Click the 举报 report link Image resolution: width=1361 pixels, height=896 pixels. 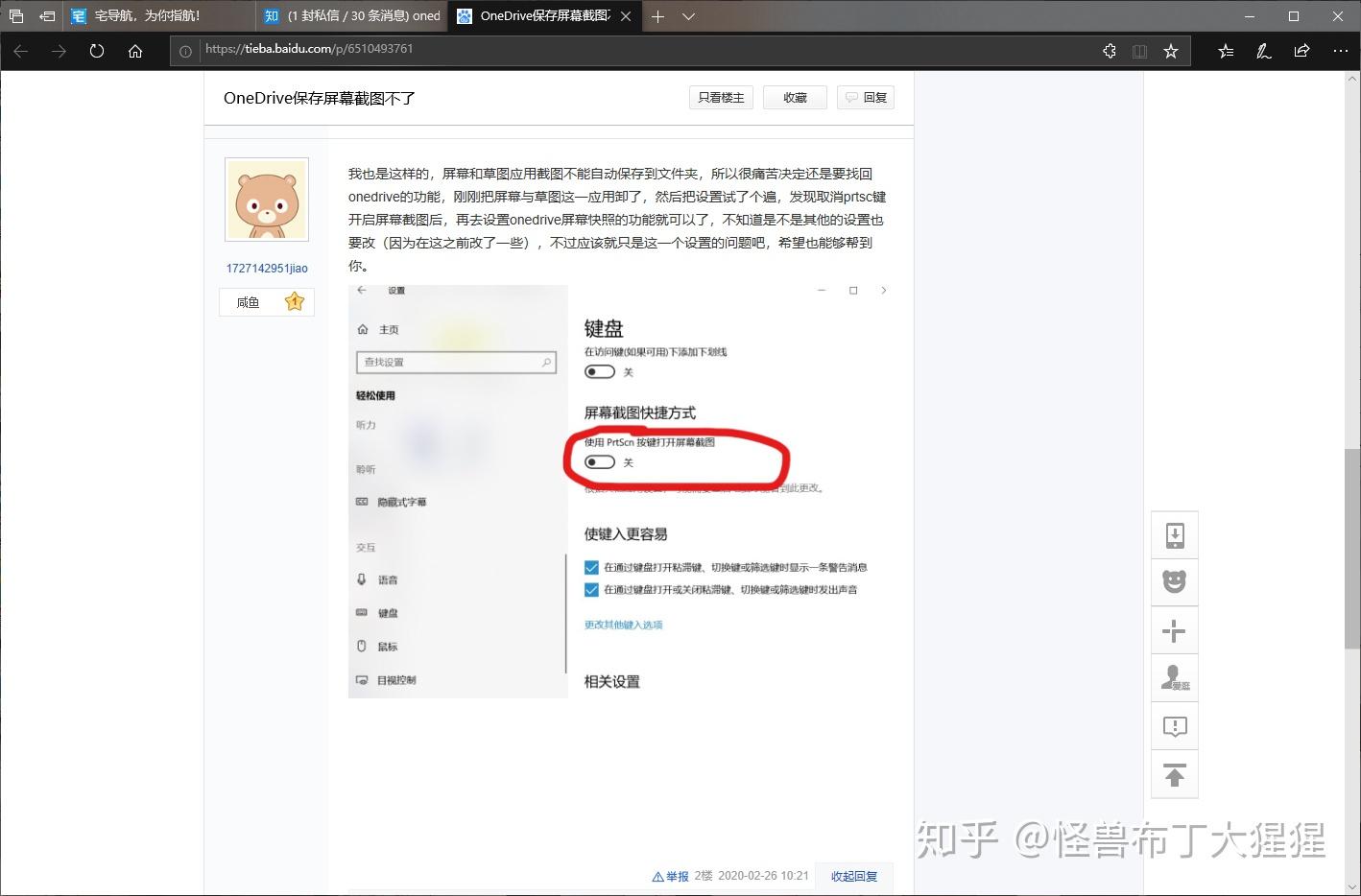pos(671,876)
